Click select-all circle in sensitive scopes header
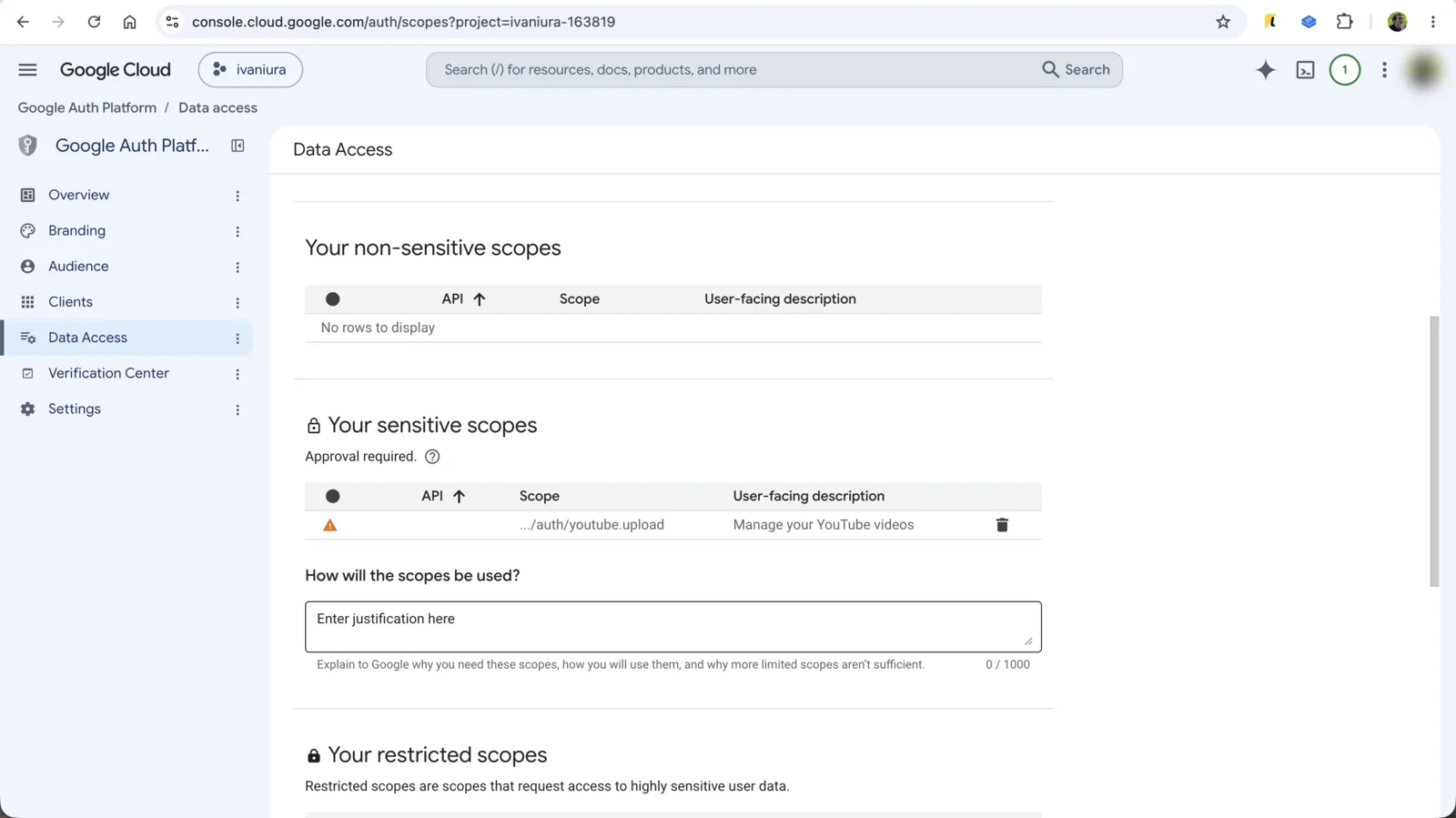 tap(333, 497)
